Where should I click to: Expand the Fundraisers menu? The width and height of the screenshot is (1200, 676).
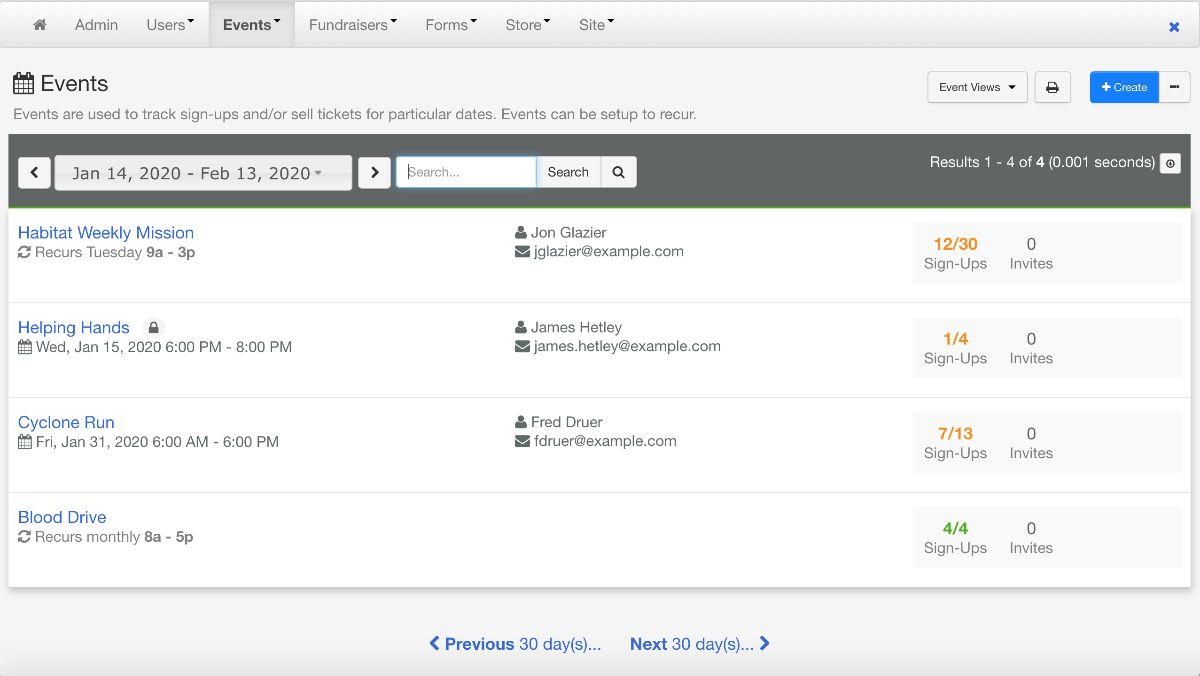click(x=353, y=25)
